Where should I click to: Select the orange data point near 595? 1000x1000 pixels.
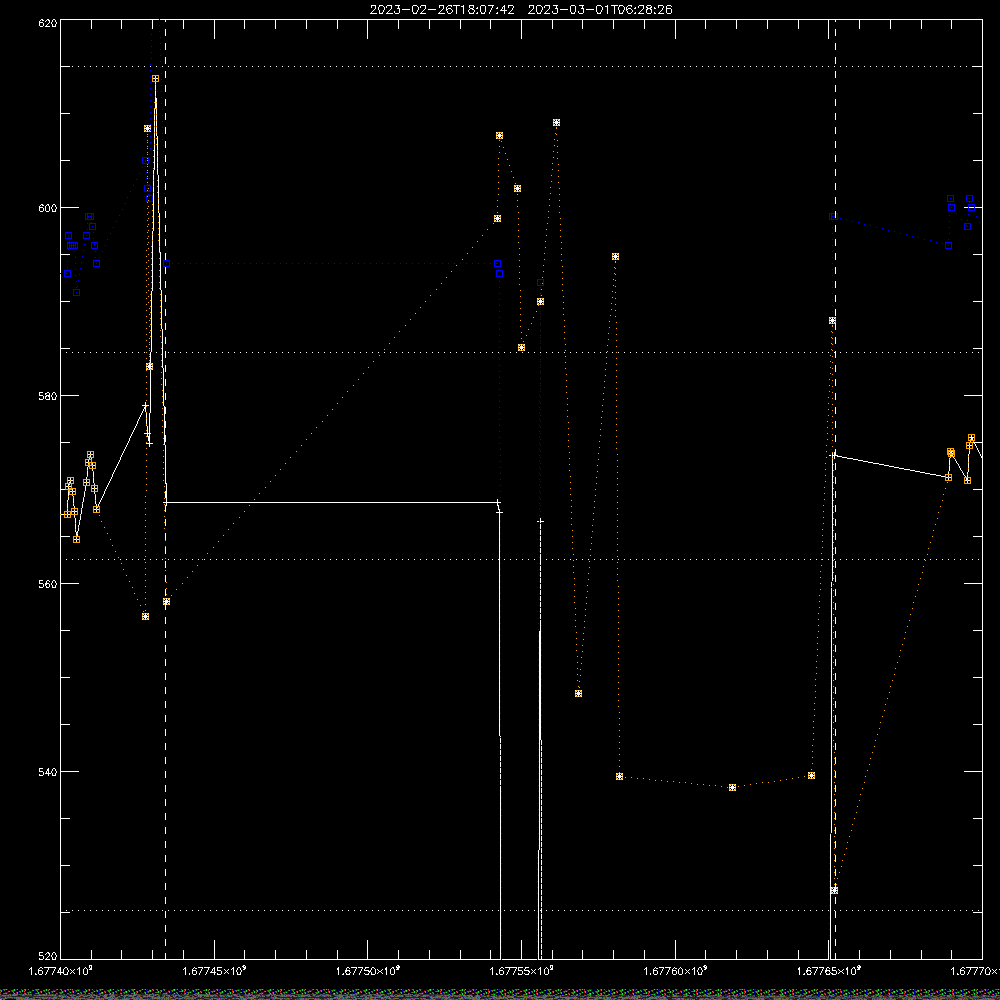(x=615, y=257)
